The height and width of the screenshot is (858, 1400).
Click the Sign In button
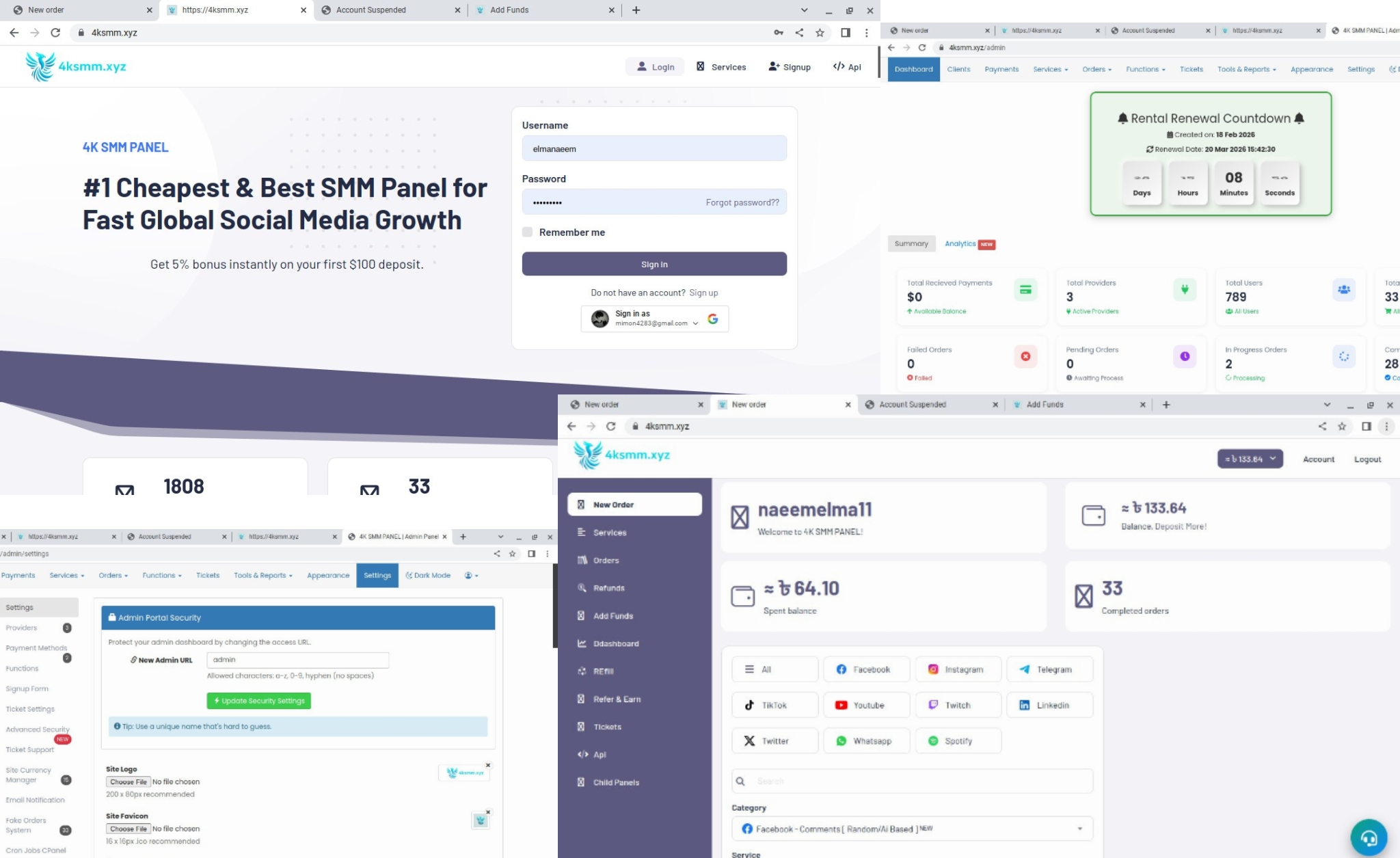tap(654, 264)
